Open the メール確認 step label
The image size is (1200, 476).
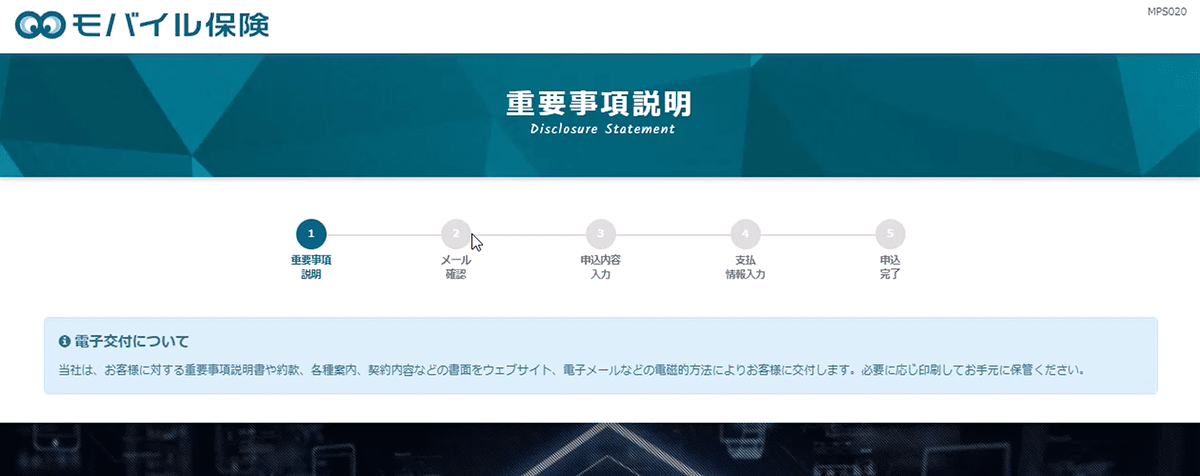pyautogui.click(x=455, y=266)
